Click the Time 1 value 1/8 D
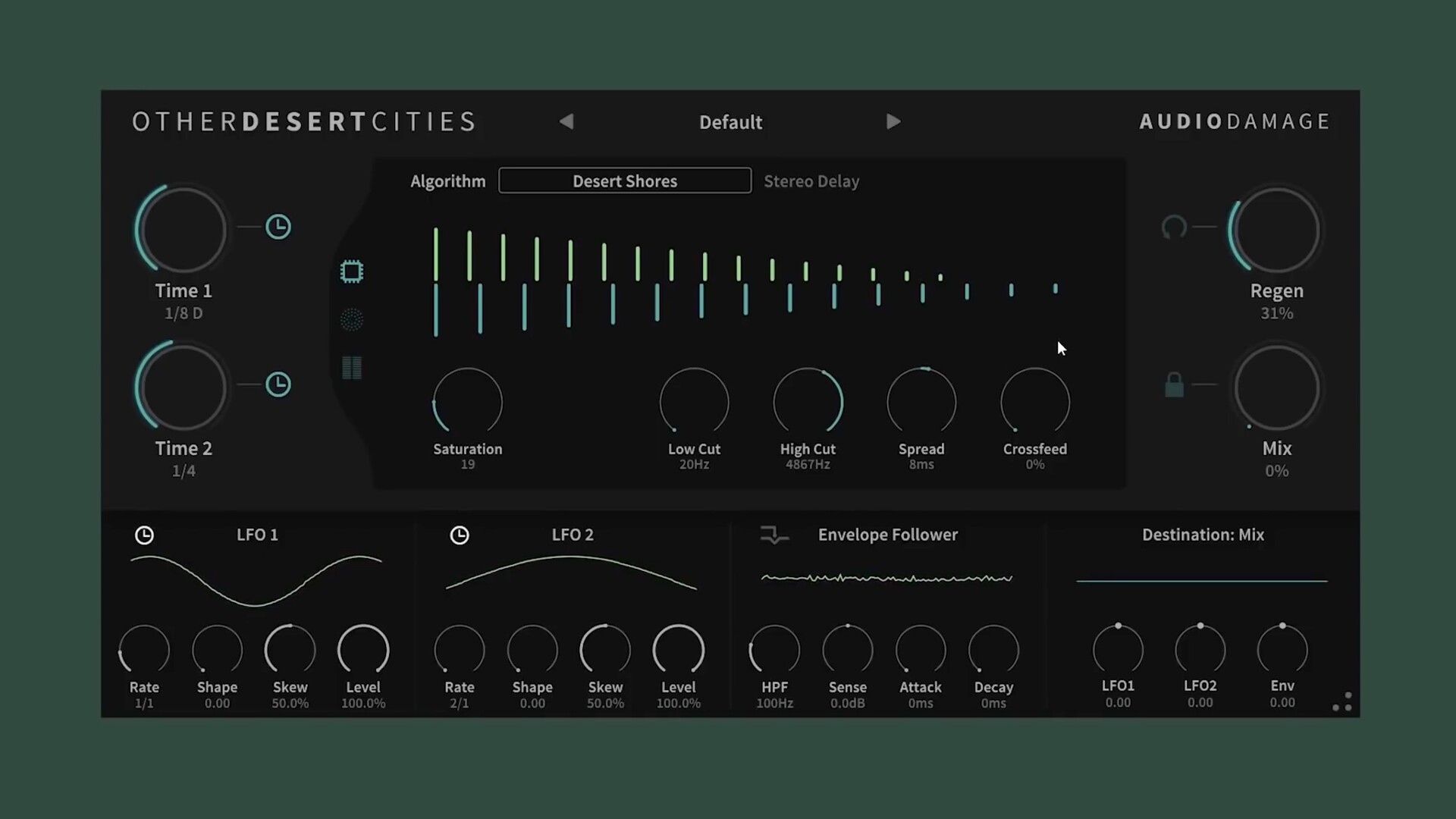 tap(184, 313)
